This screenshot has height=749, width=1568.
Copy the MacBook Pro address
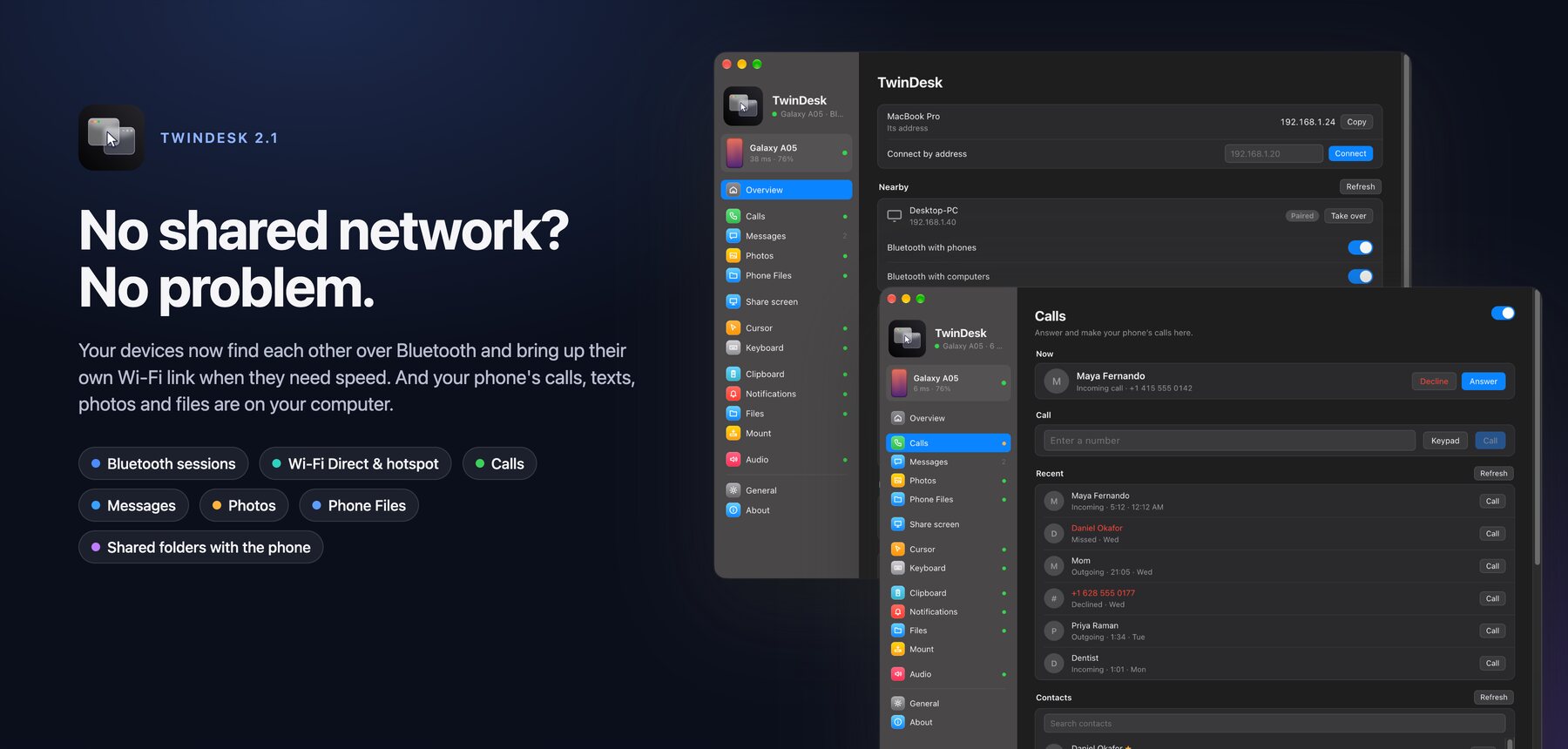coord(1356,122)
